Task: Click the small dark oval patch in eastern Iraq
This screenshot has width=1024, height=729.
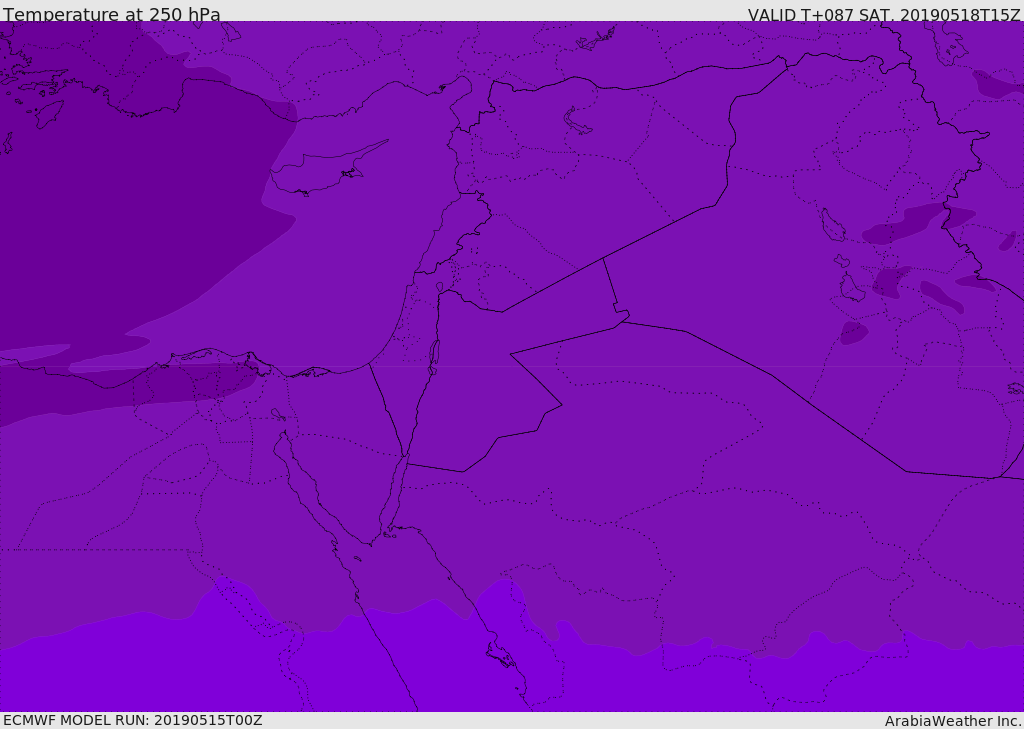Action: point(853,332)
